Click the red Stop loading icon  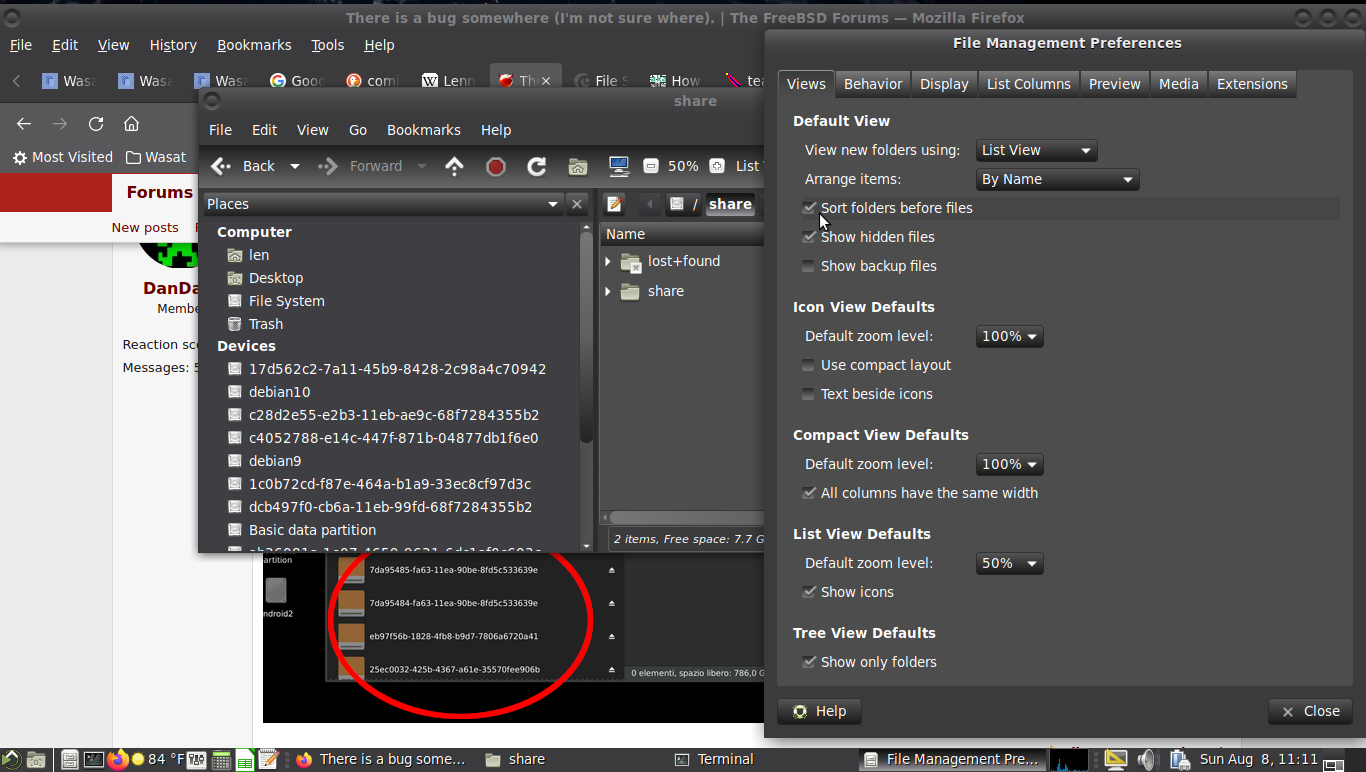[495, 167]
